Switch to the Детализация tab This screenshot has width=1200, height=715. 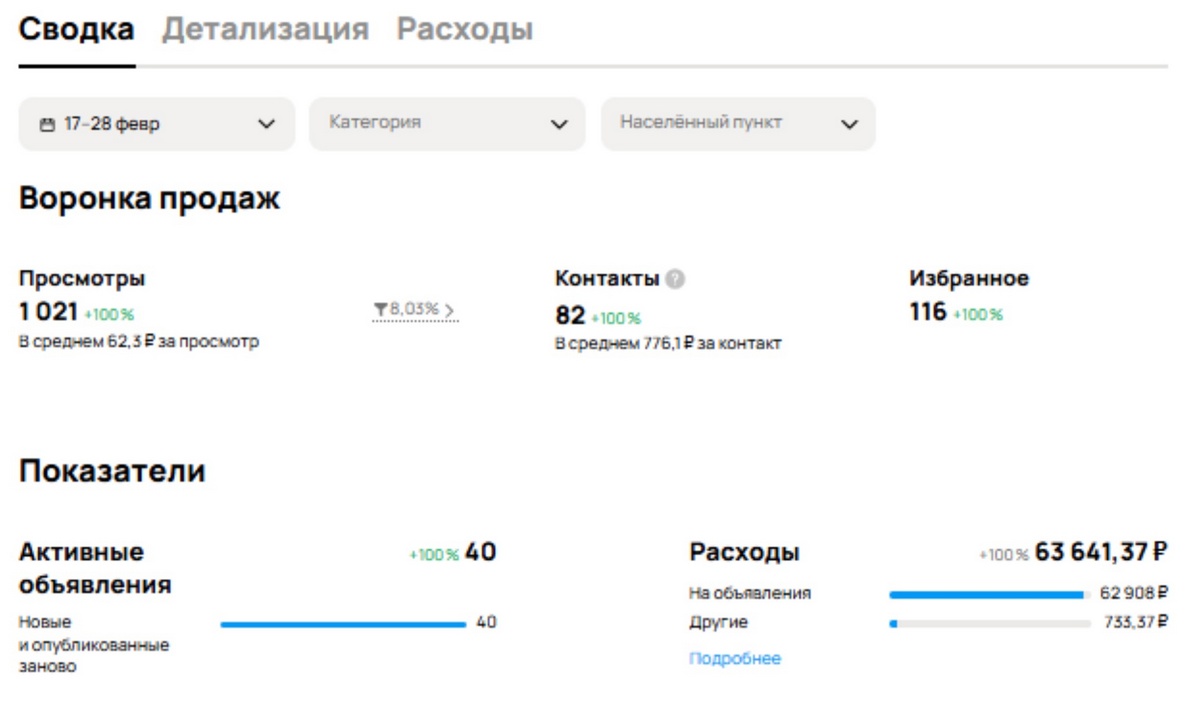pyautogui.click(x=265, y=29)
